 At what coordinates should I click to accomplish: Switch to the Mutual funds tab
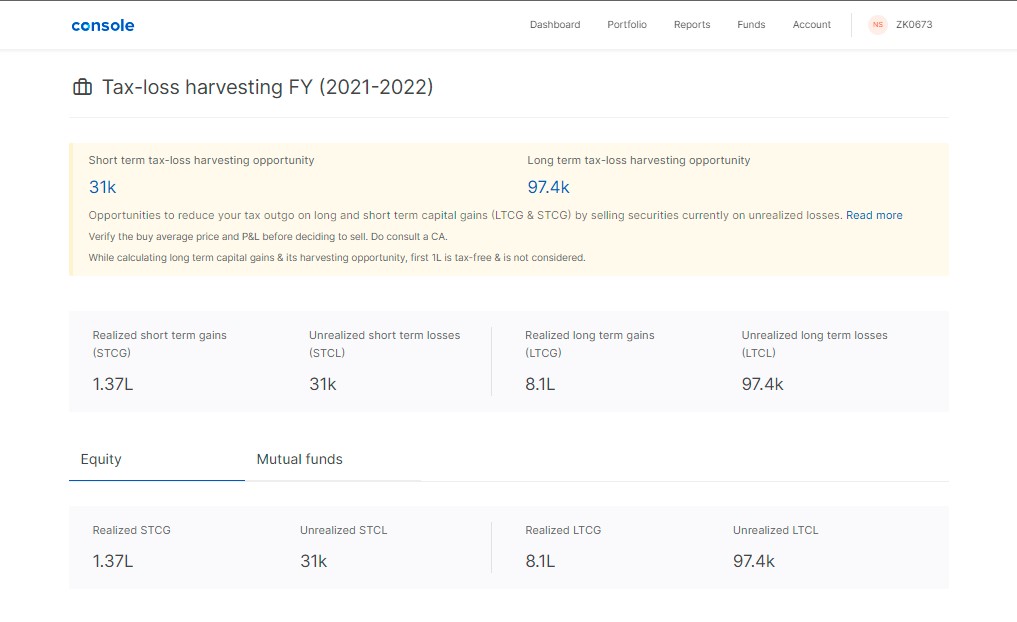[x=333, y=459]
